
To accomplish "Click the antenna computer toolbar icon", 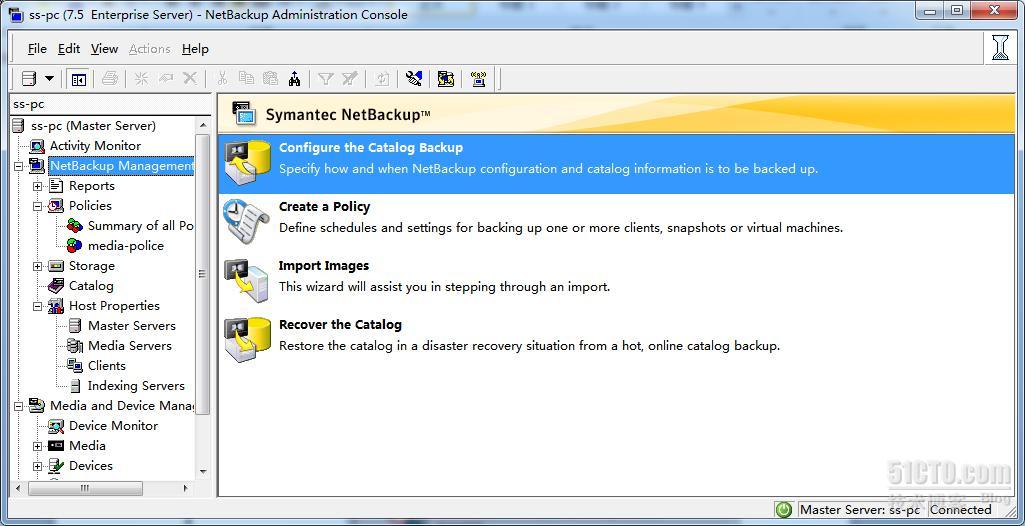I will [479, 79].
